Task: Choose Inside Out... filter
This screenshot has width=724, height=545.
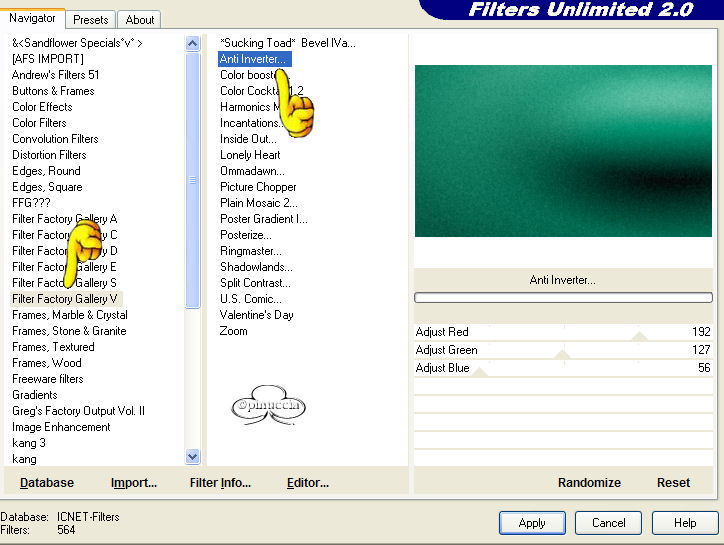Action: pos(248,139)
